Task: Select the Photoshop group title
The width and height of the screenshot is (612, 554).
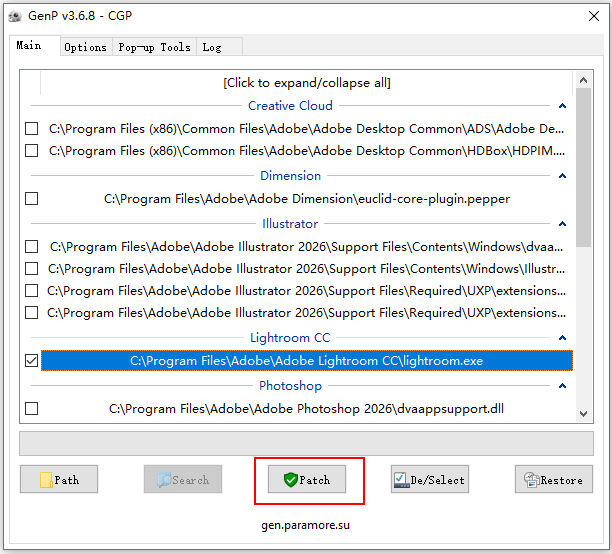Action: pyautogui.click(x=290, y=386)
